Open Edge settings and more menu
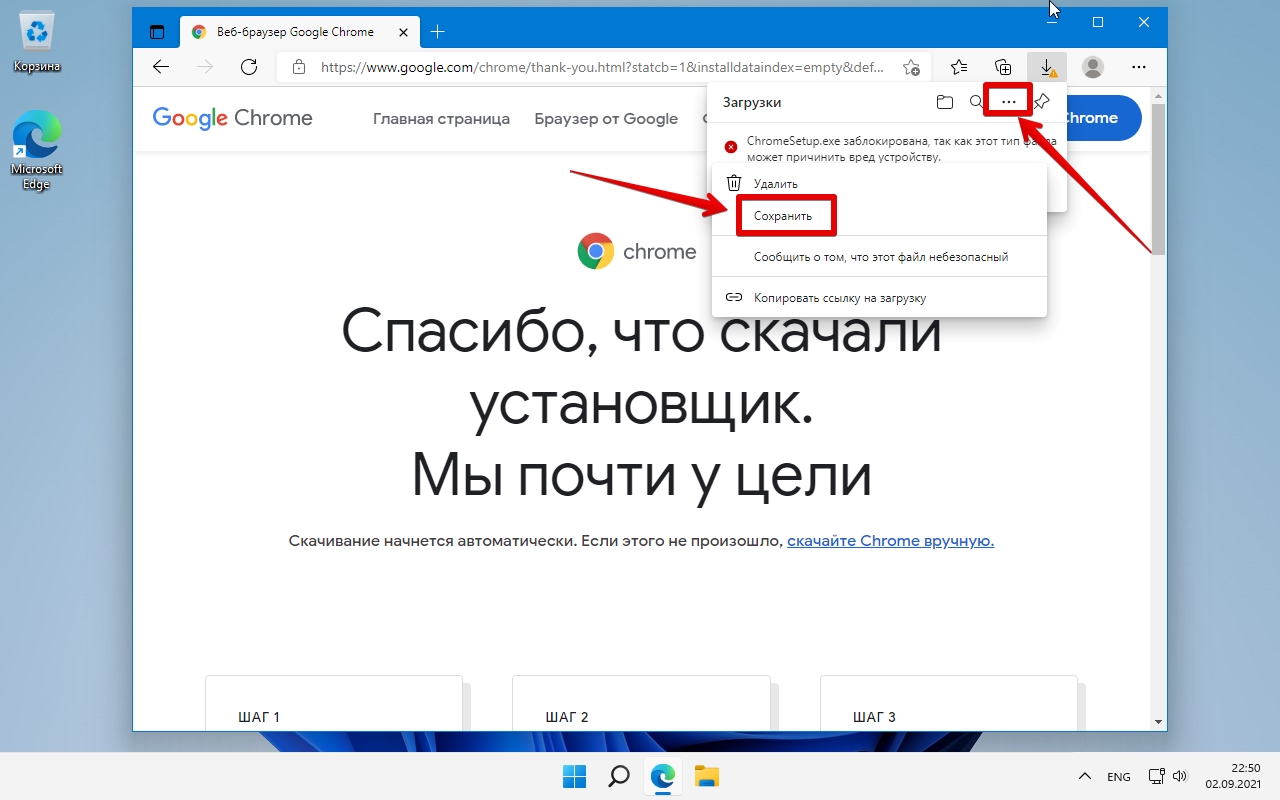The image size is (1280, 800). [1138, 67]
